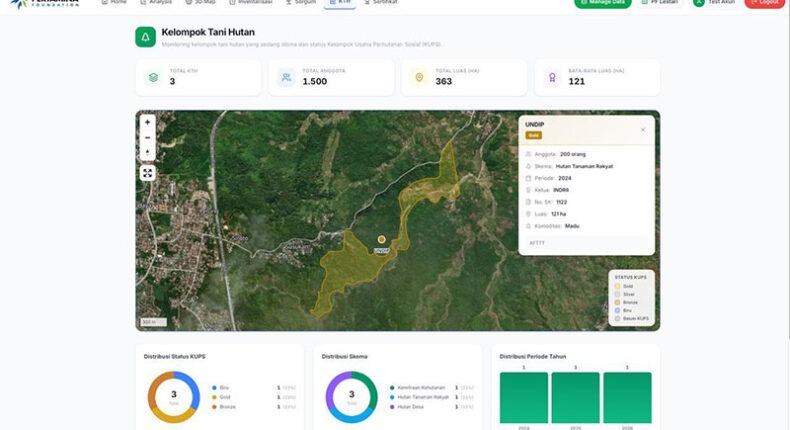Open the Home nav tab
Viewport: 790px width, 430px height.
click(x=114, y=2)
